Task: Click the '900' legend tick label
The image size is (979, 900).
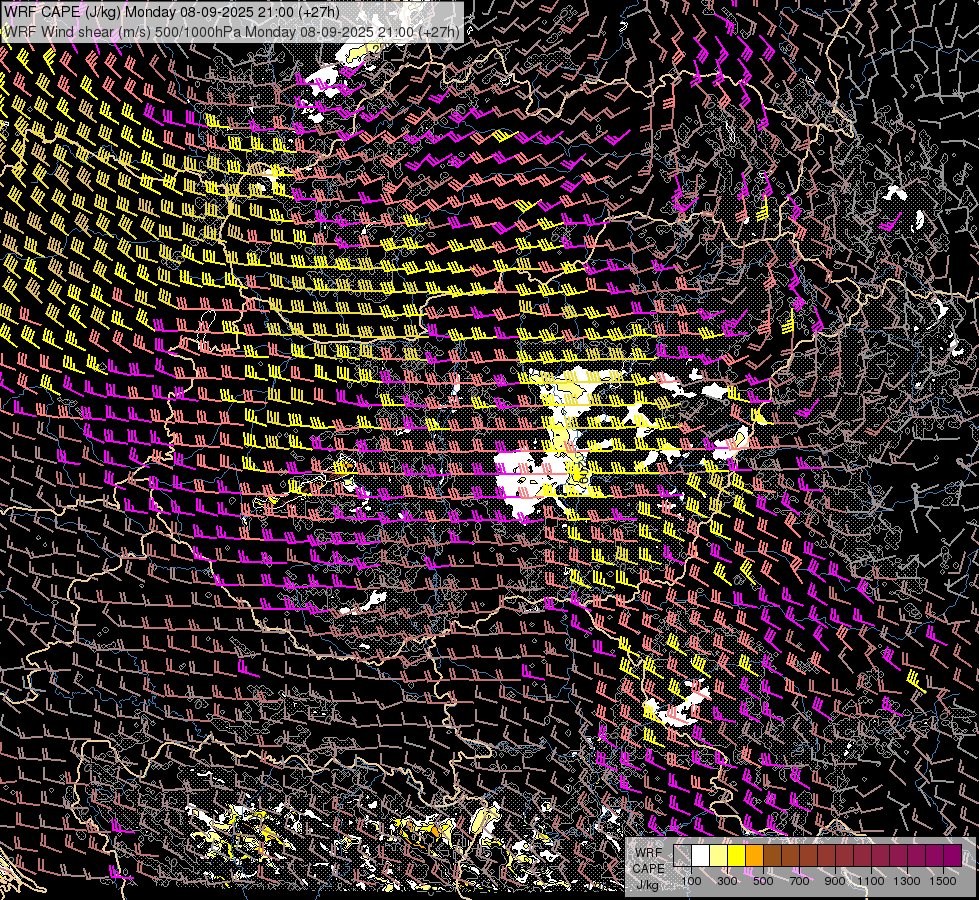Action: (835, 881)
